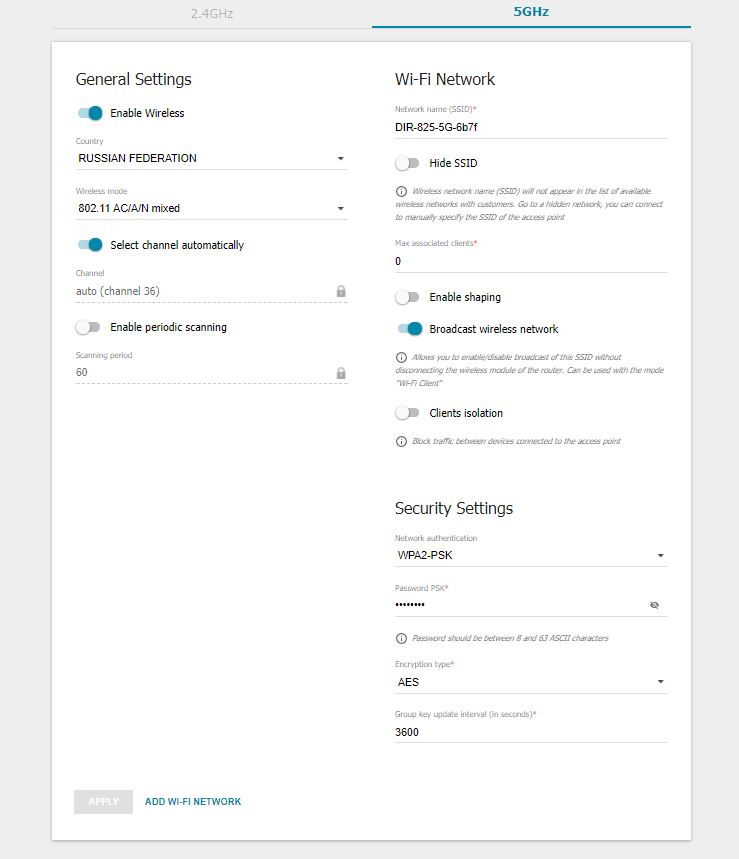Disable Select channel automatically

pyautogui.click(x=90, y=245)
